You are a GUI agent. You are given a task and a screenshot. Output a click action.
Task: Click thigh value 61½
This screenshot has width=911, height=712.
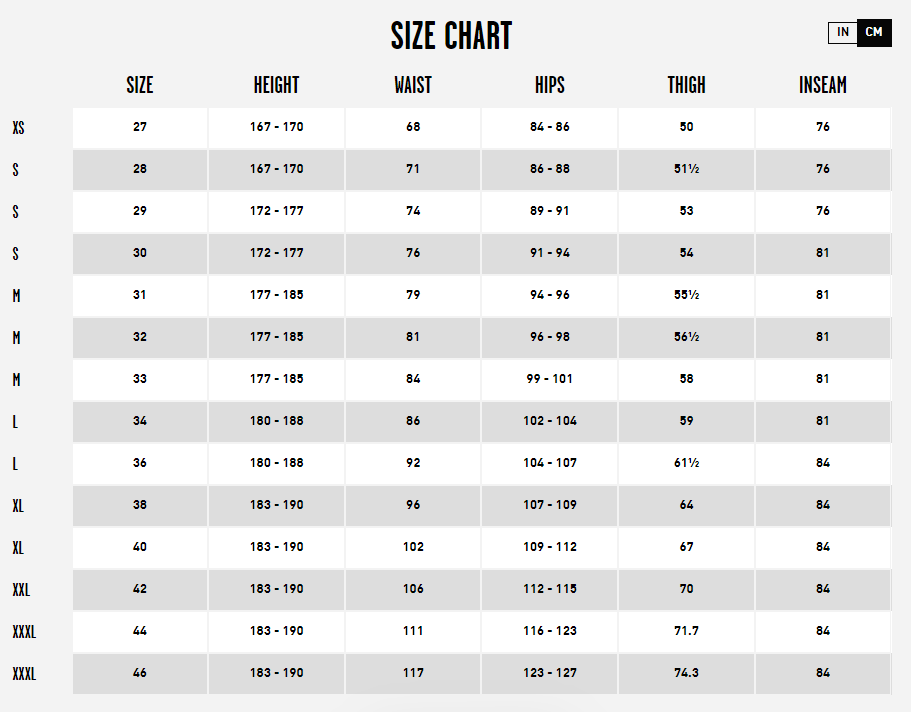[686, 463]
